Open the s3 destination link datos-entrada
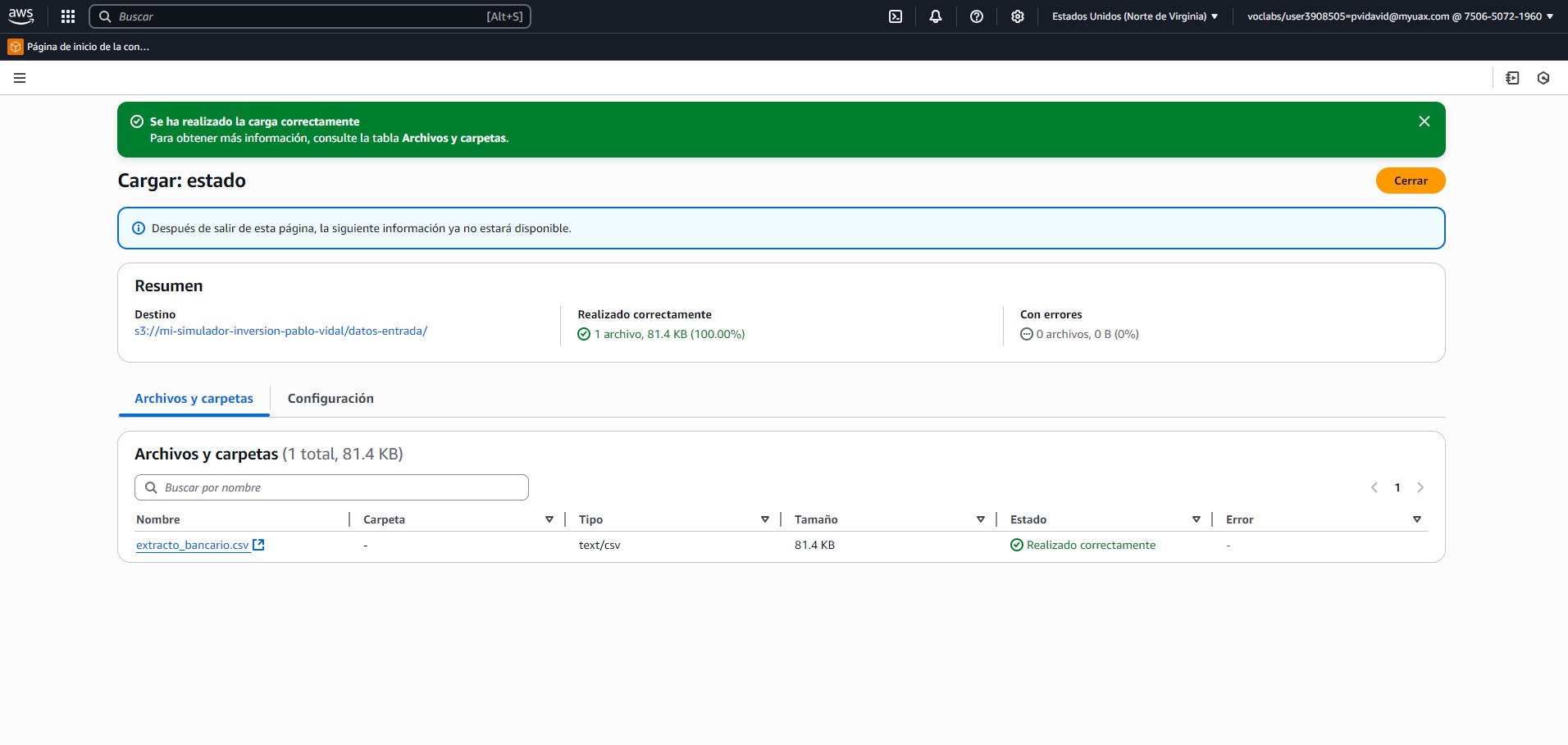The image size is (1568, 745). coord(280,331)
